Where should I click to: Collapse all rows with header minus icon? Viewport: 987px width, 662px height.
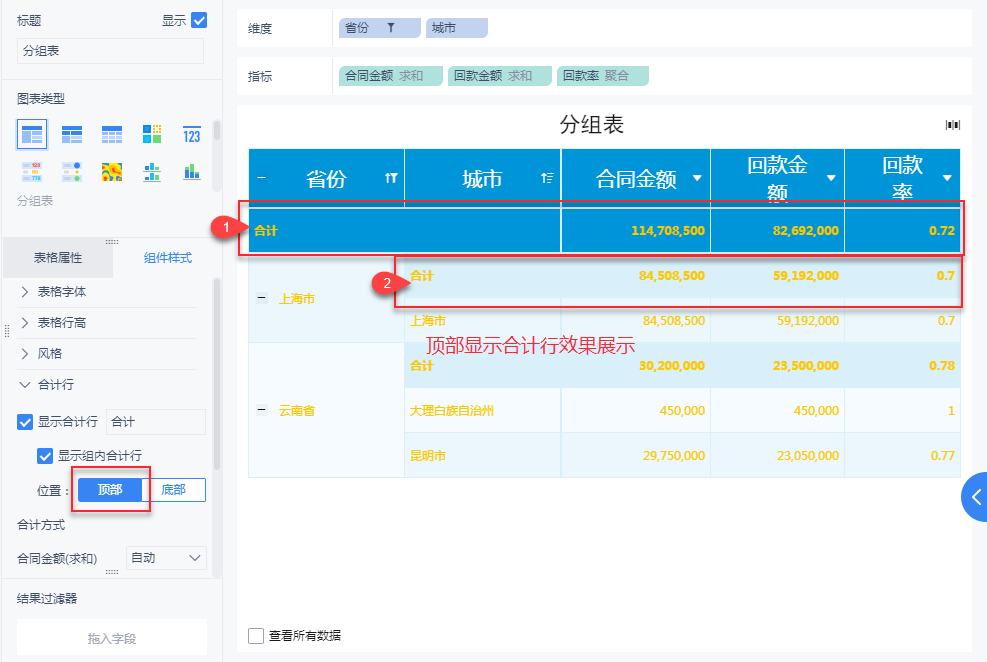[x=262, y=178]
